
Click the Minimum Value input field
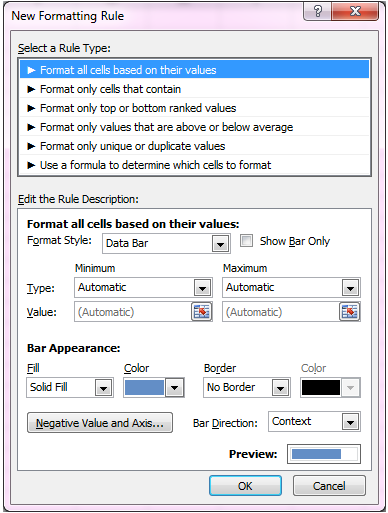tap(133, 312)
